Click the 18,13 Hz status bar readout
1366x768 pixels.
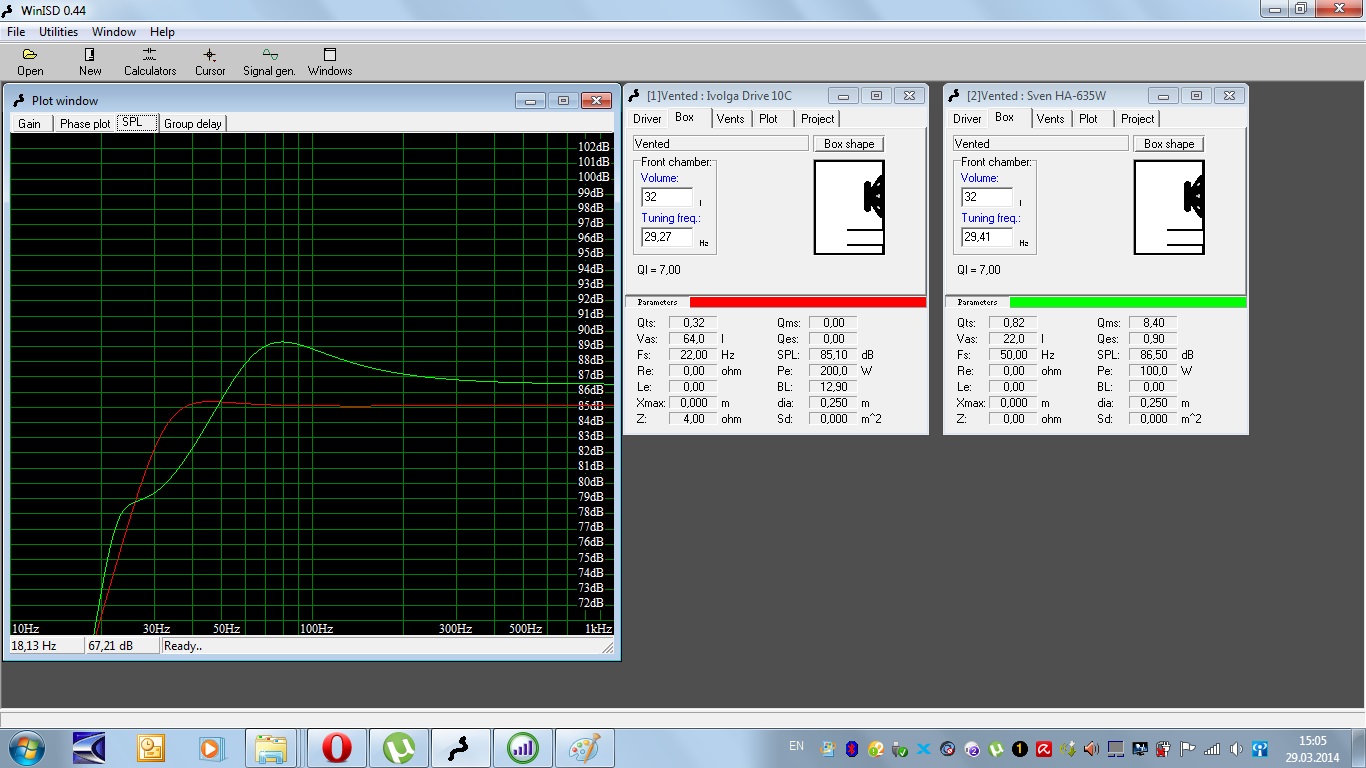(46, 646)
